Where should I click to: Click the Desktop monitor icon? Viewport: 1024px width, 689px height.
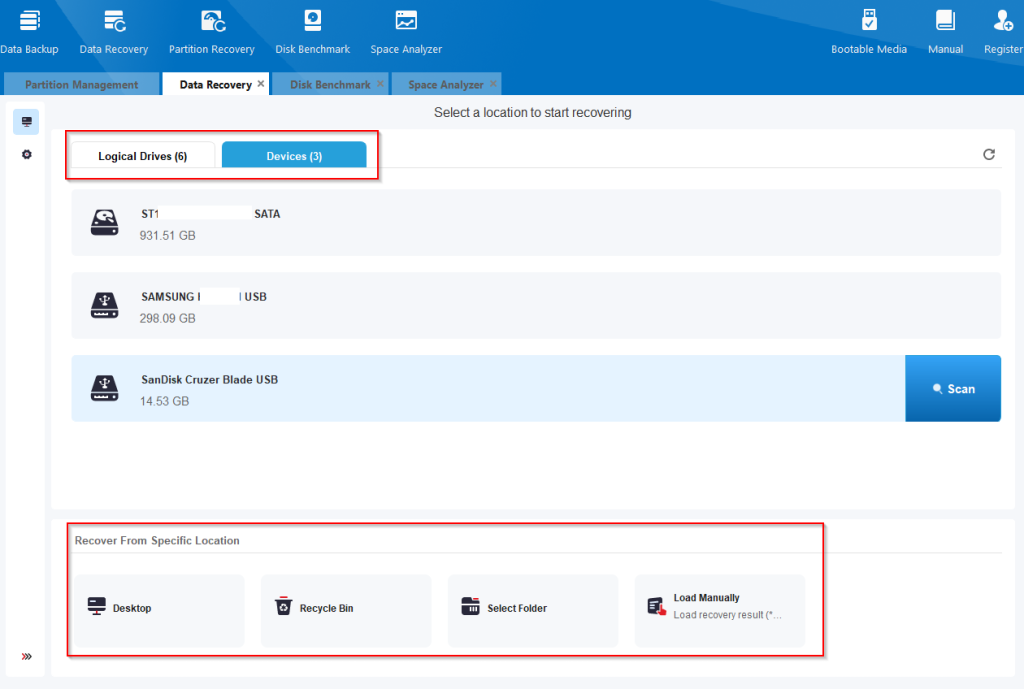click(x=97, y=606)
